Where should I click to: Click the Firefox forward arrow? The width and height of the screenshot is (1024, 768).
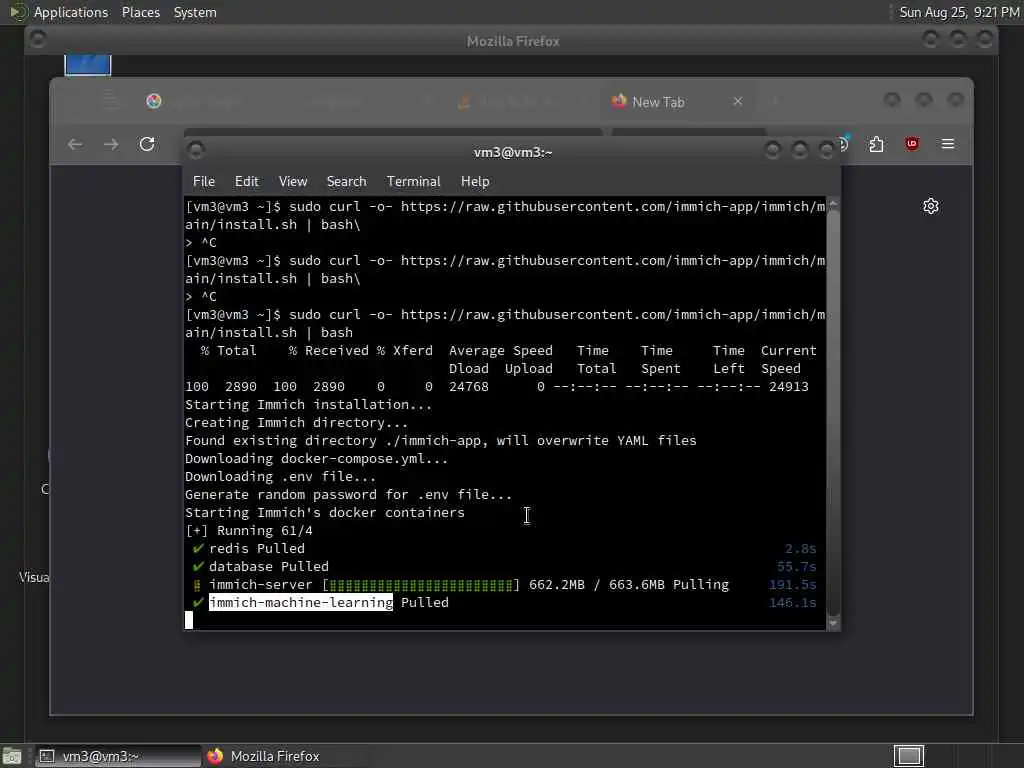111,144
